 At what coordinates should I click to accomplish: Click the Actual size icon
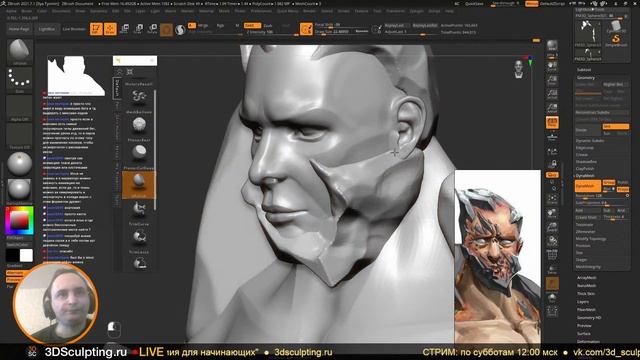pyautogui.click(x=552, y=94)
